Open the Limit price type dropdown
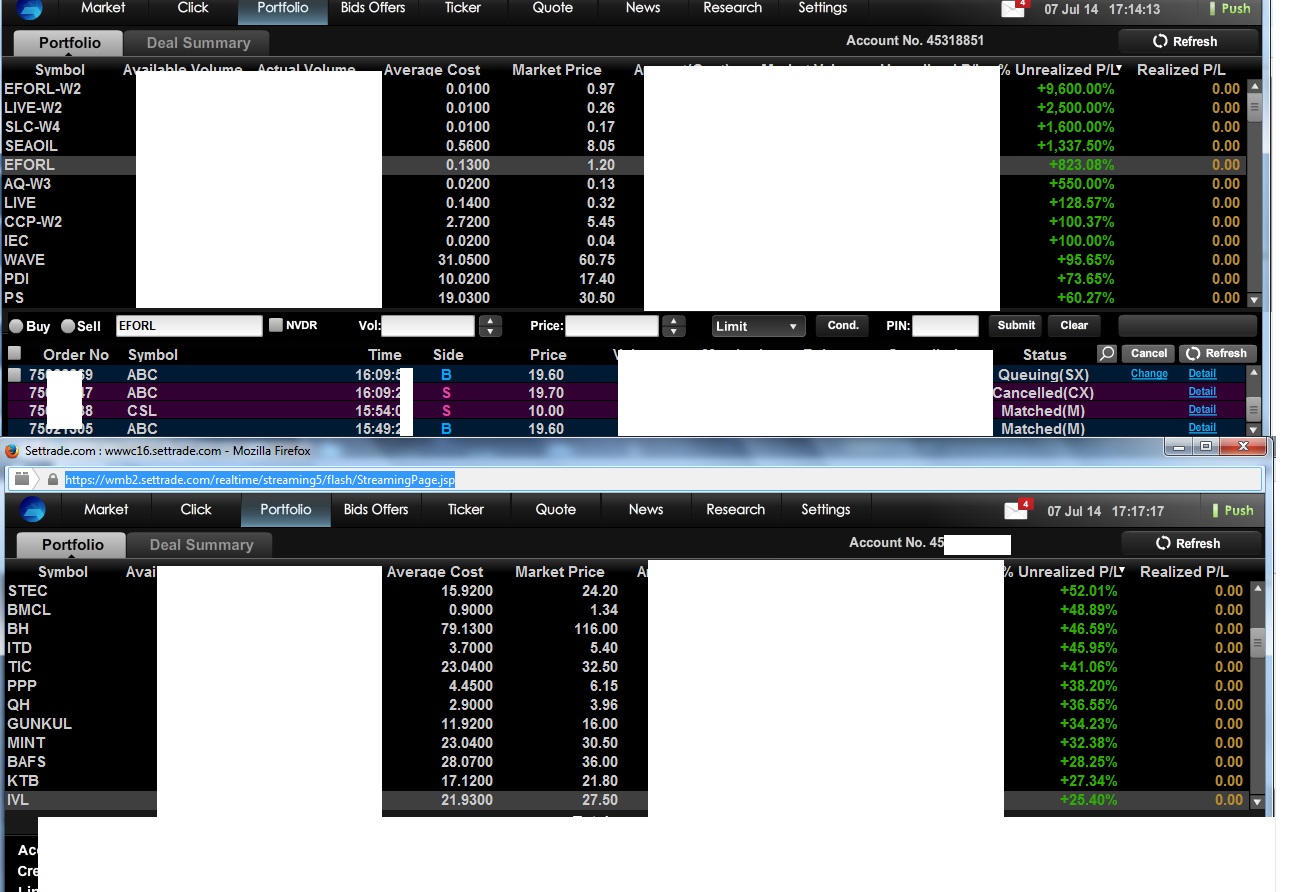The image size is (1308, 892). [759, 326]
